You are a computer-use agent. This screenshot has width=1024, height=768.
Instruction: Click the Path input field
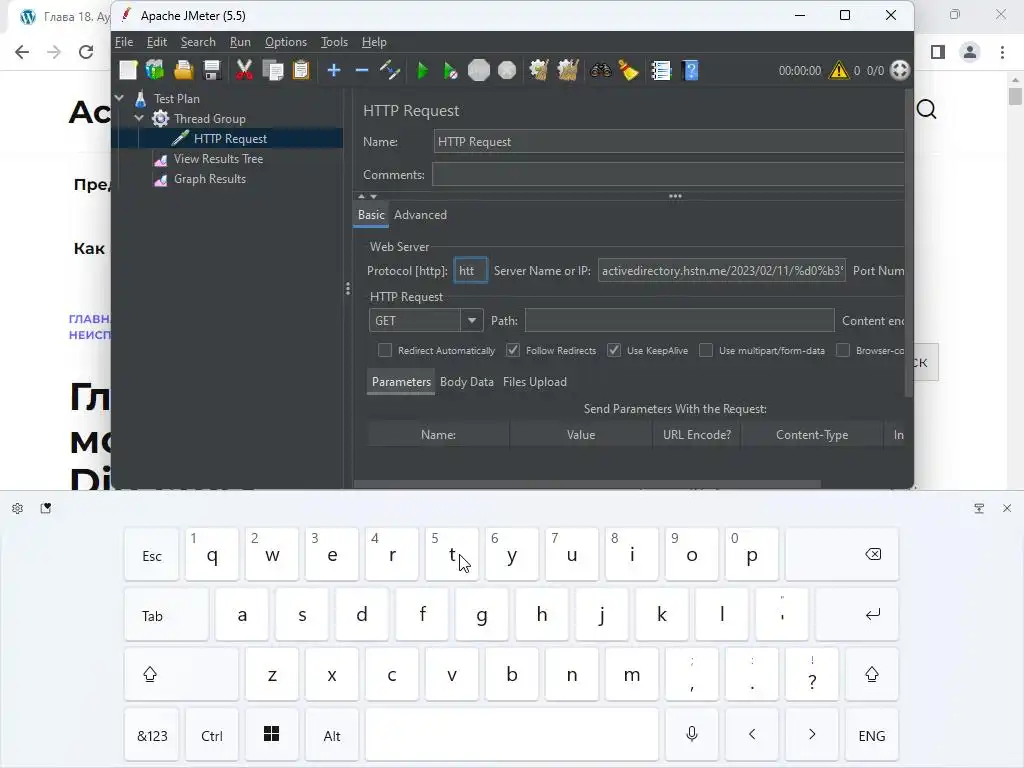coord(679,321)
